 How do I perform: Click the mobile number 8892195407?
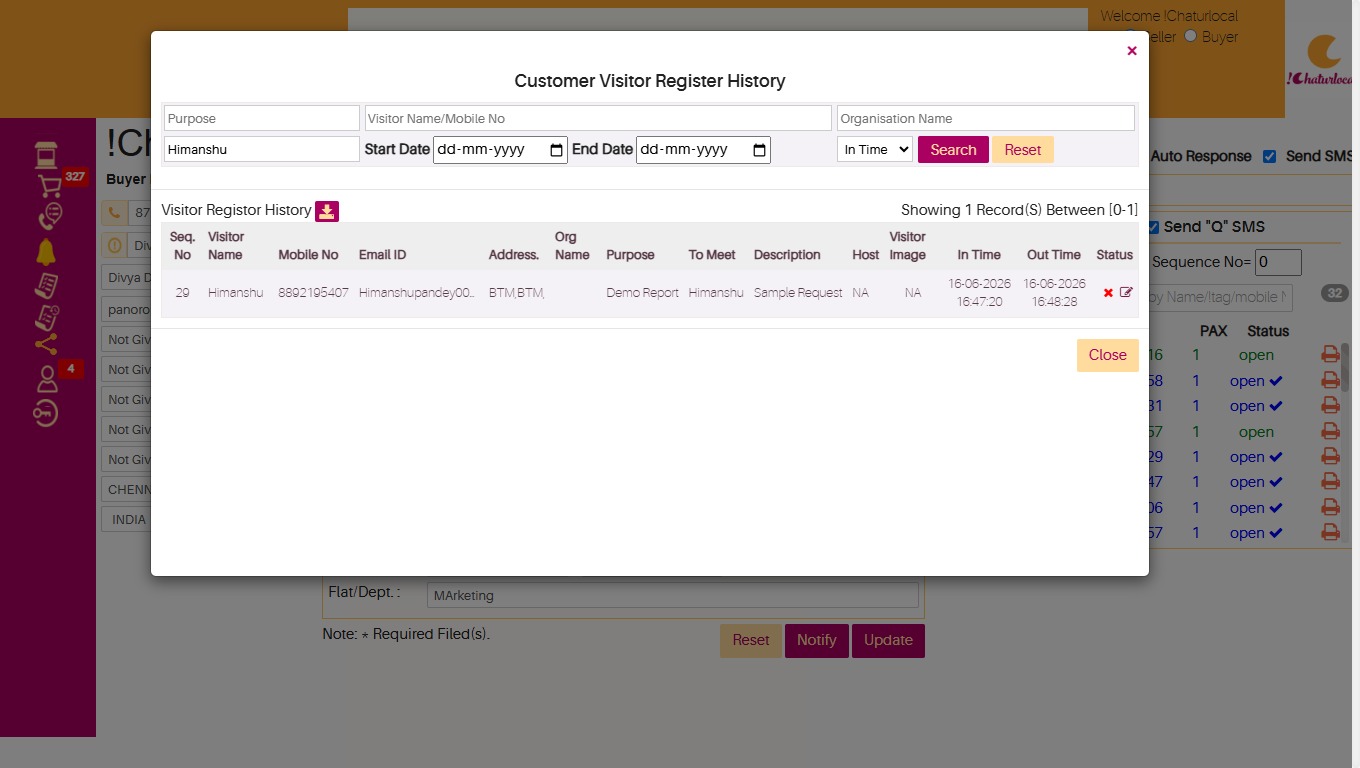[x=314, y=293]
